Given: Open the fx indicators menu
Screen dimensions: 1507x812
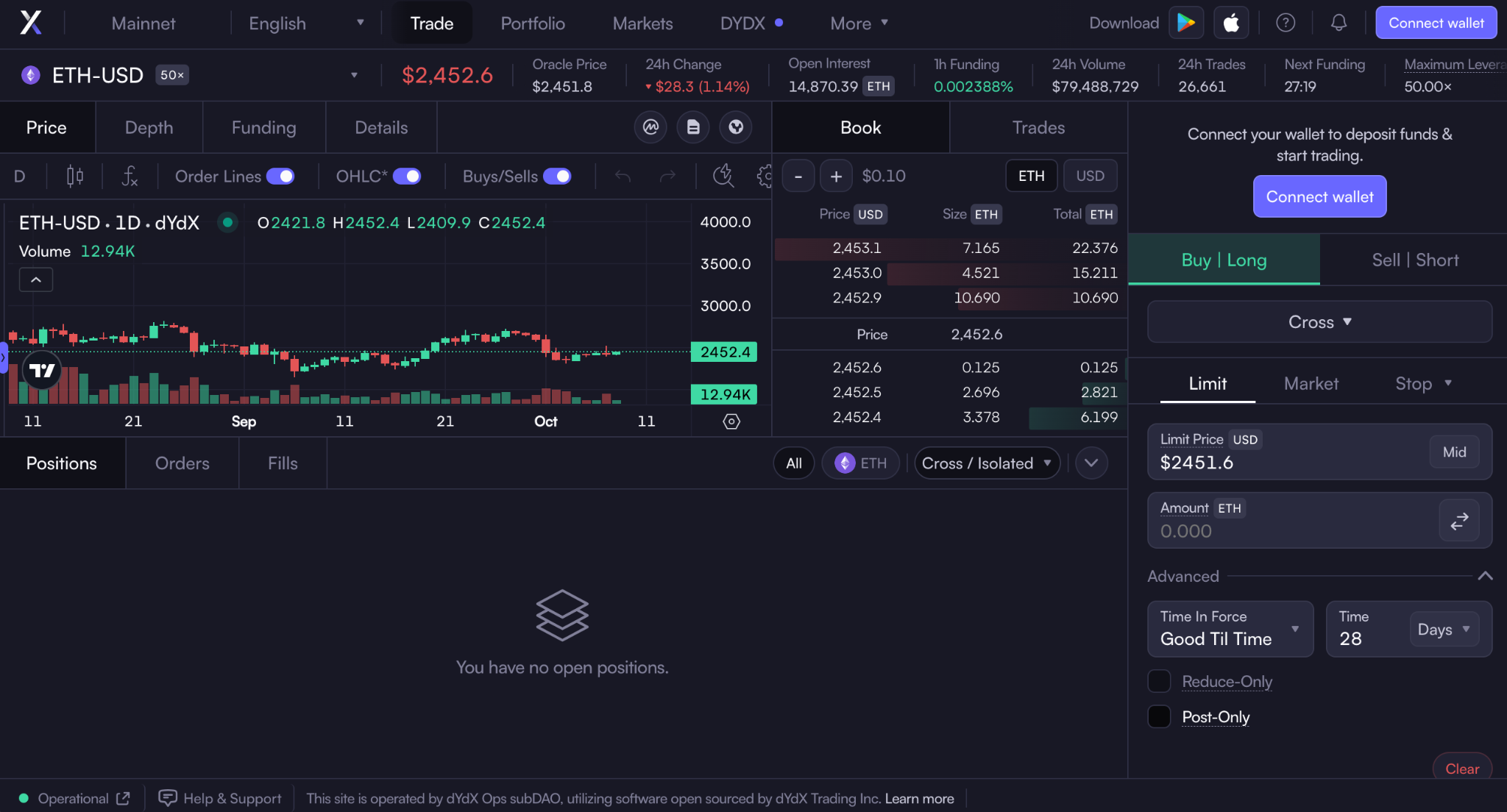Looking at the screenshot, I should coord(130,177).
